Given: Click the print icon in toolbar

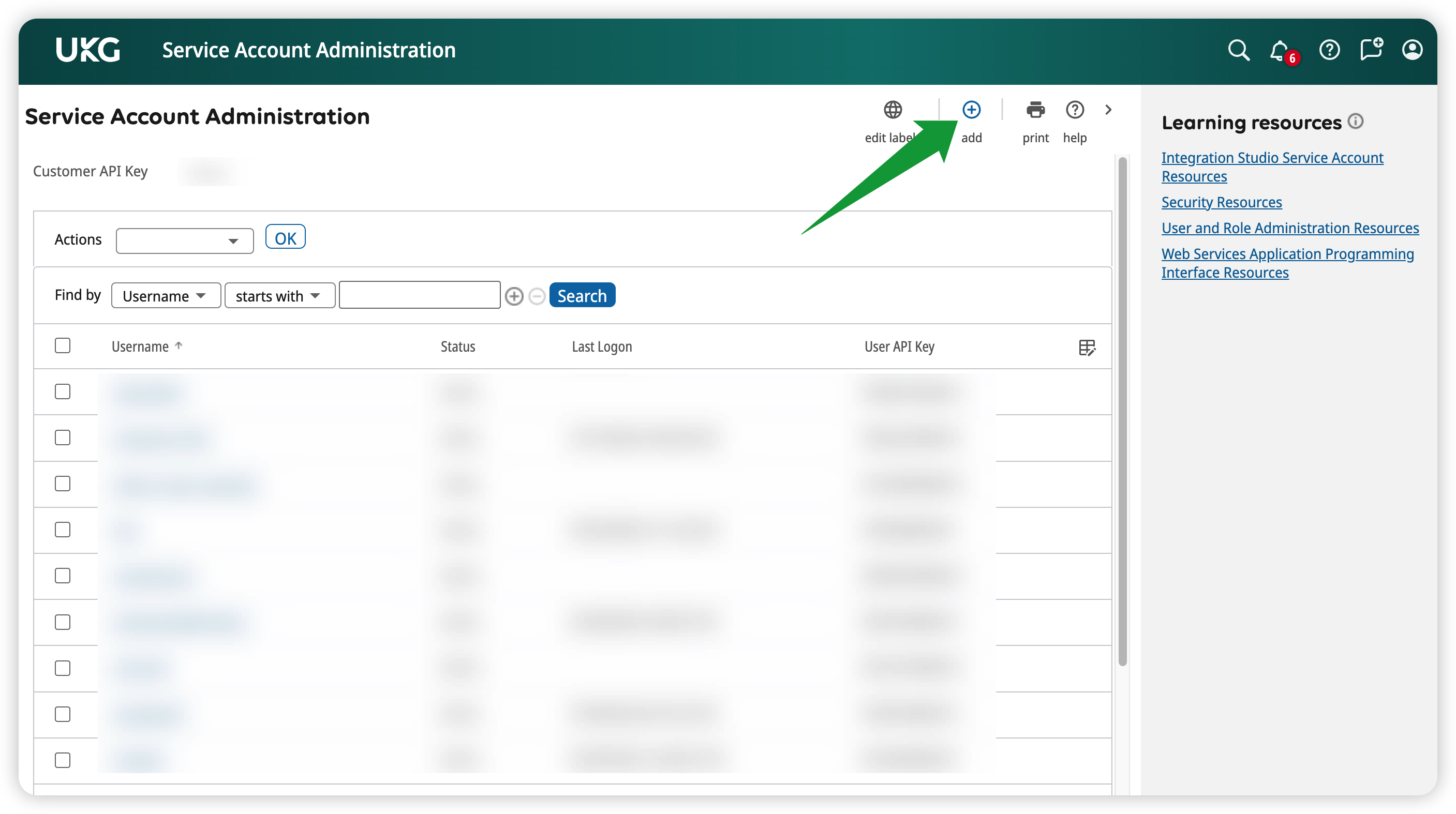Looking at the screenshot, I should [x=1035, y=110].
